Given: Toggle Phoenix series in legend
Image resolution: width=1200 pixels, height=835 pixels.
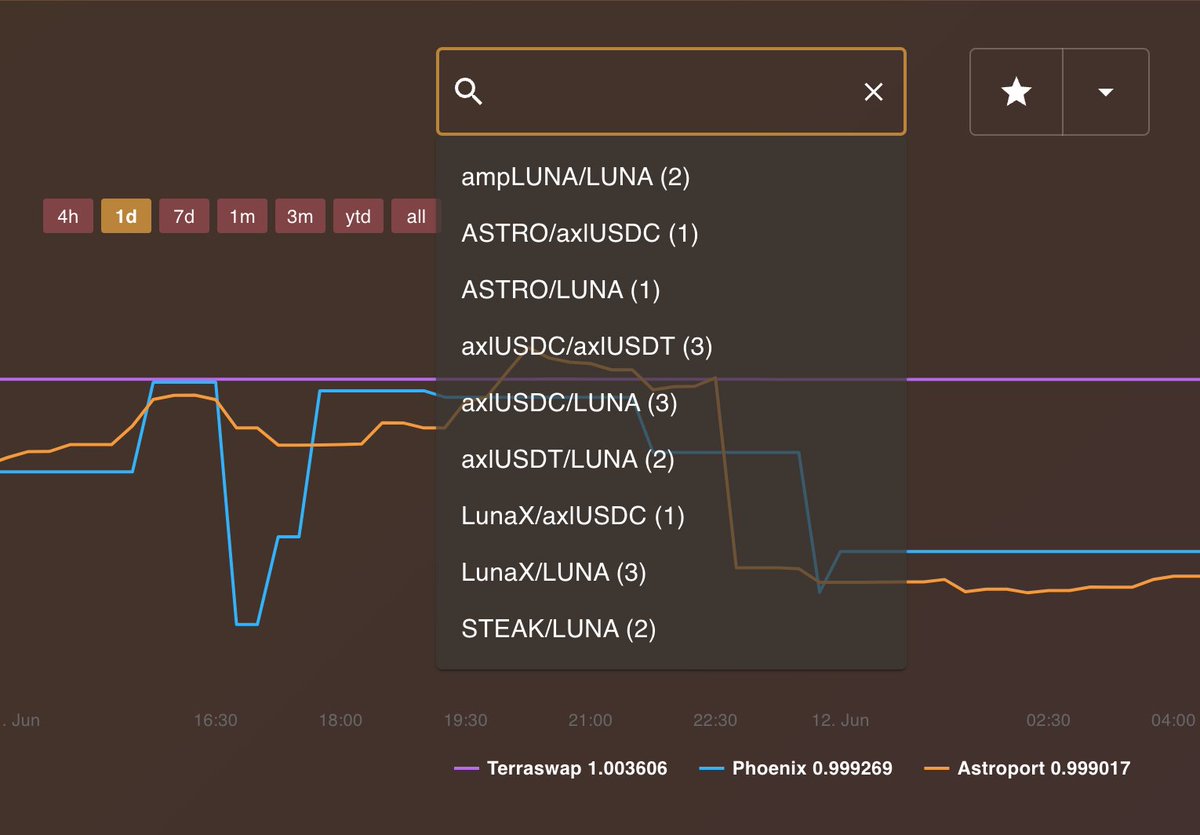Looking at the screenshot, I should 796,768.
